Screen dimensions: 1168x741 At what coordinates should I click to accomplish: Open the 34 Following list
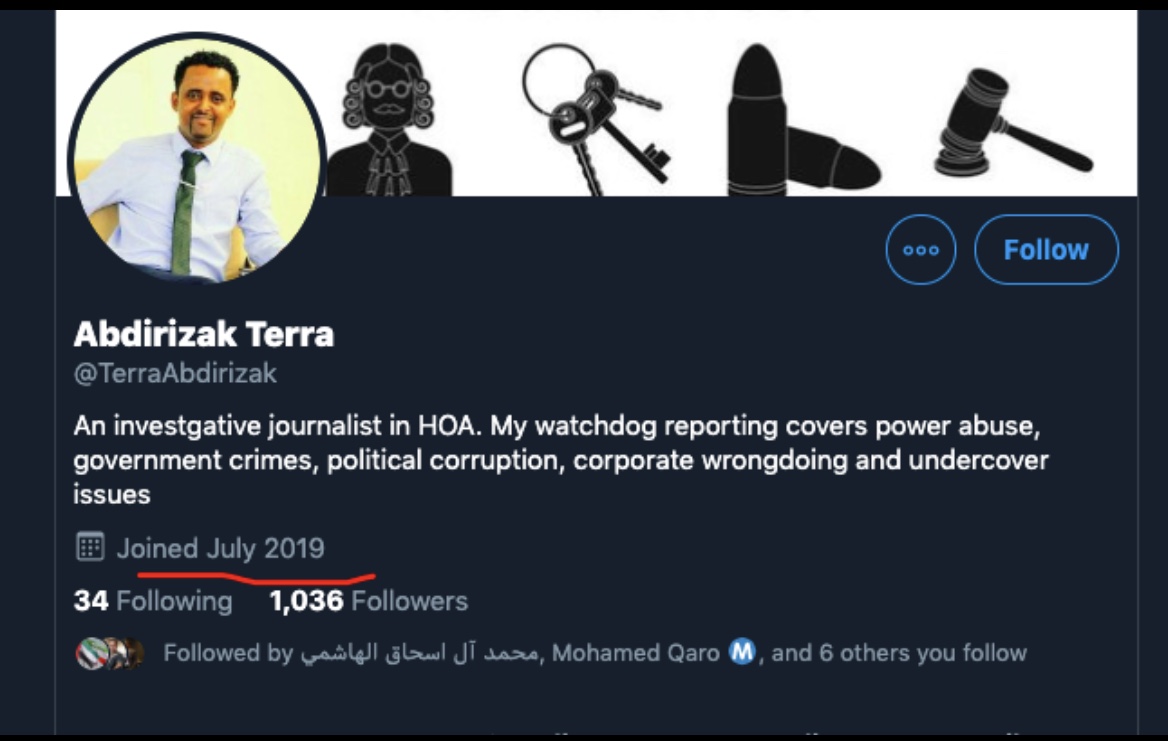[x=152, y=601]
